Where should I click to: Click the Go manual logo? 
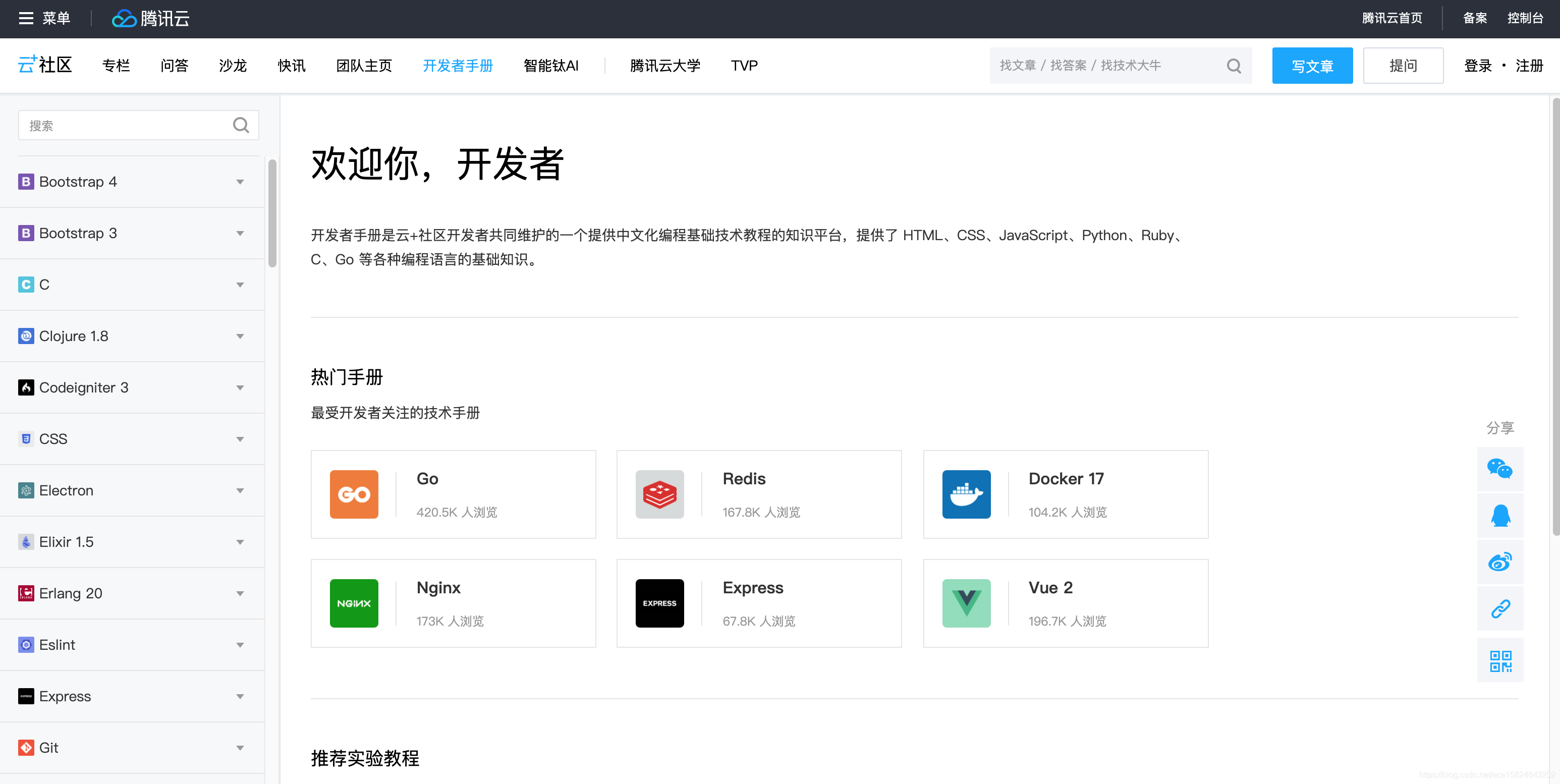(354, 494)
